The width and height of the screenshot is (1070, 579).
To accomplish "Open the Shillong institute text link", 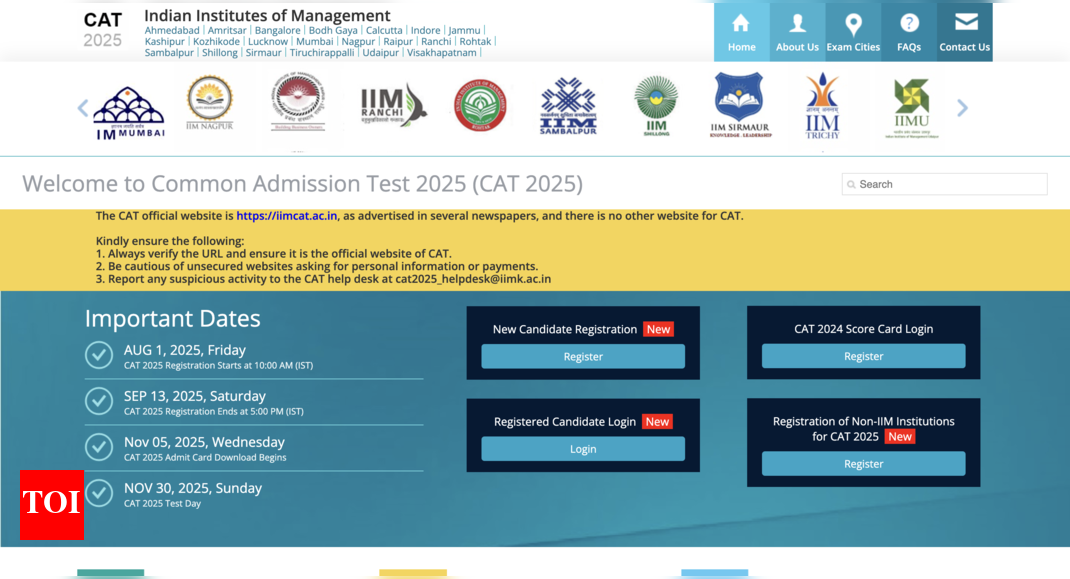I will (x=220, y=53).
